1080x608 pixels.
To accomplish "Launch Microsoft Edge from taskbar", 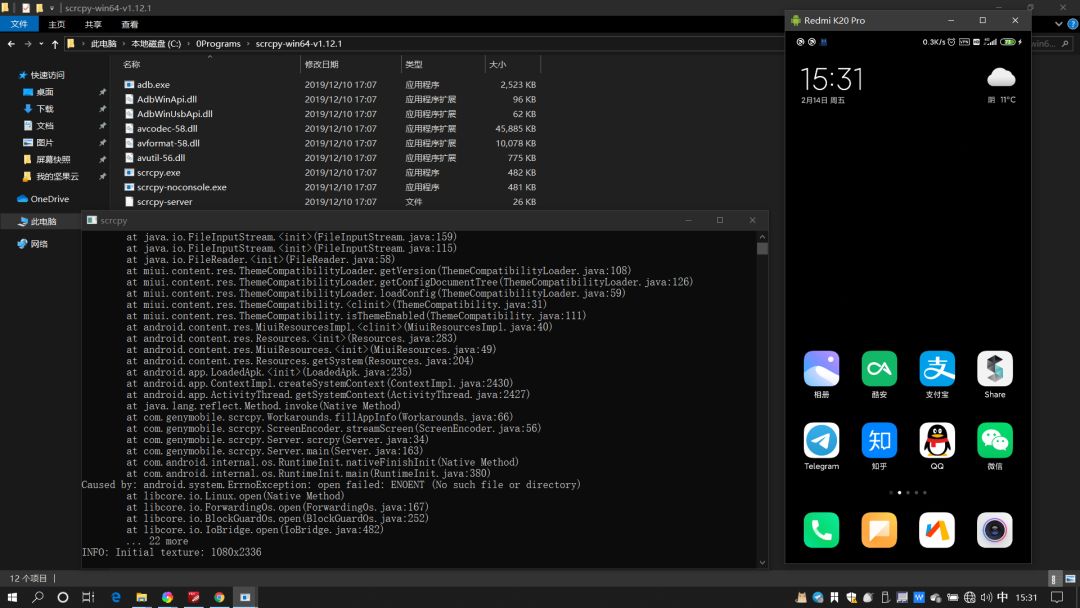I will (x=116, y=597).
